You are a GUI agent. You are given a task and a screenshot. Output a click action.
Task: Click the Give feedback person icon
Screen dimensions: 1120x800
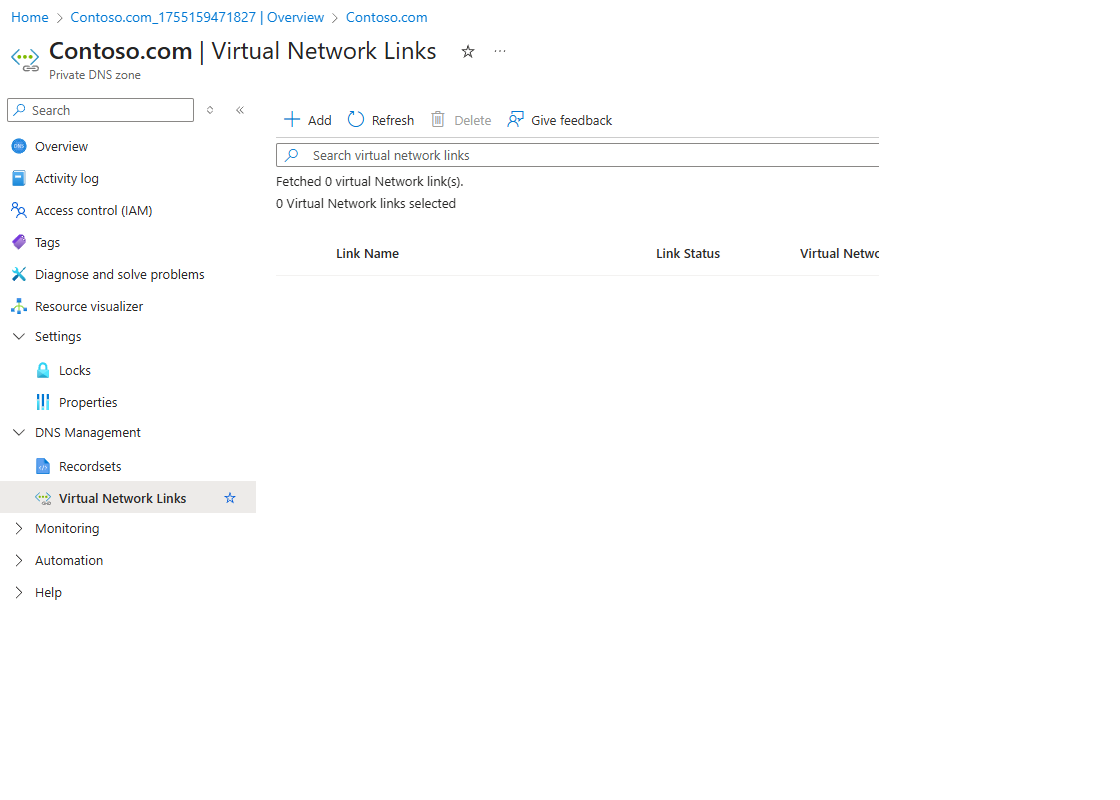[515, 119]
